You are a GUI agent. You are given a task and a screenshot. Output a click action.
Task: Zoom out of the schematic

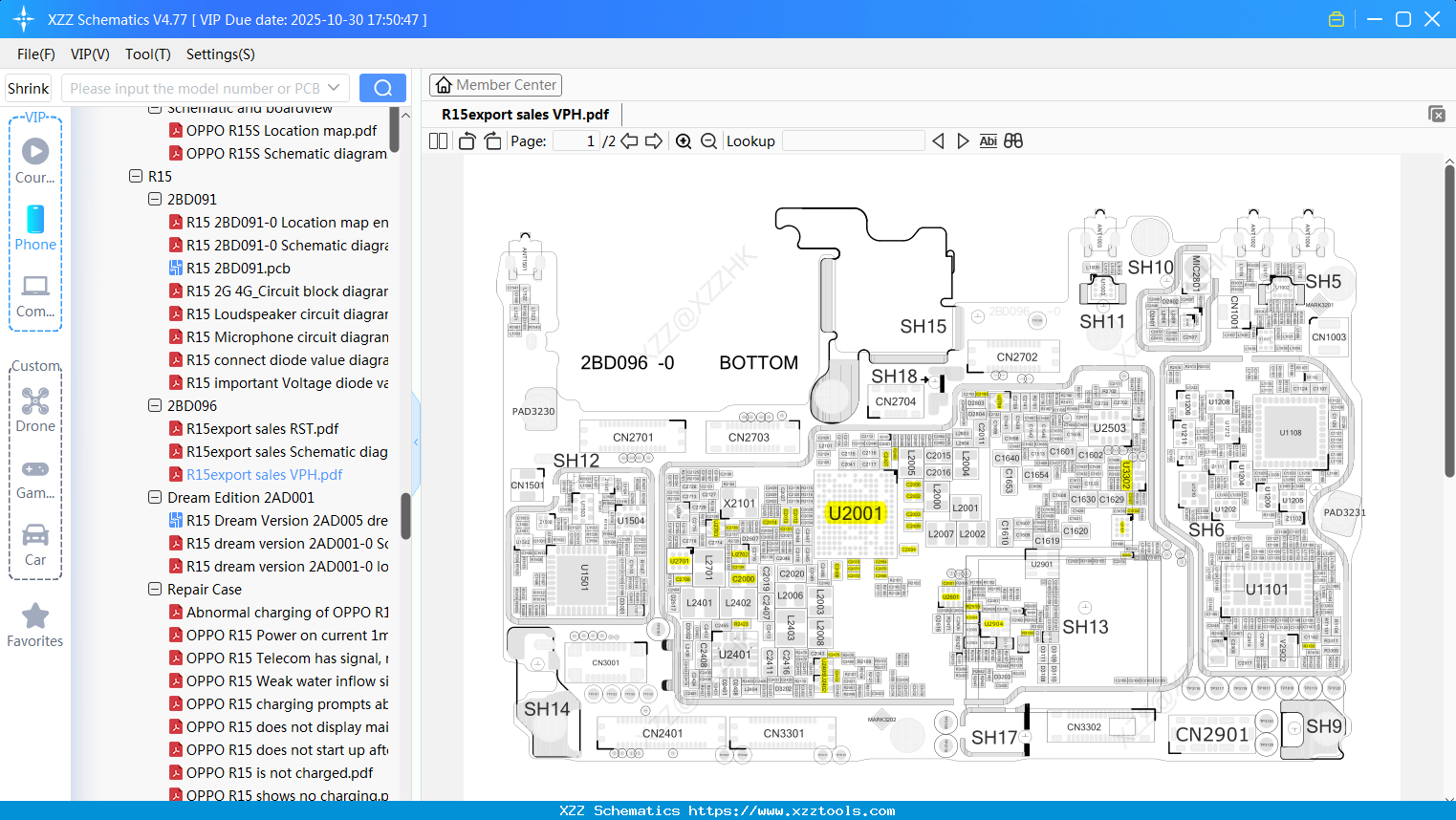coord(708,141)
